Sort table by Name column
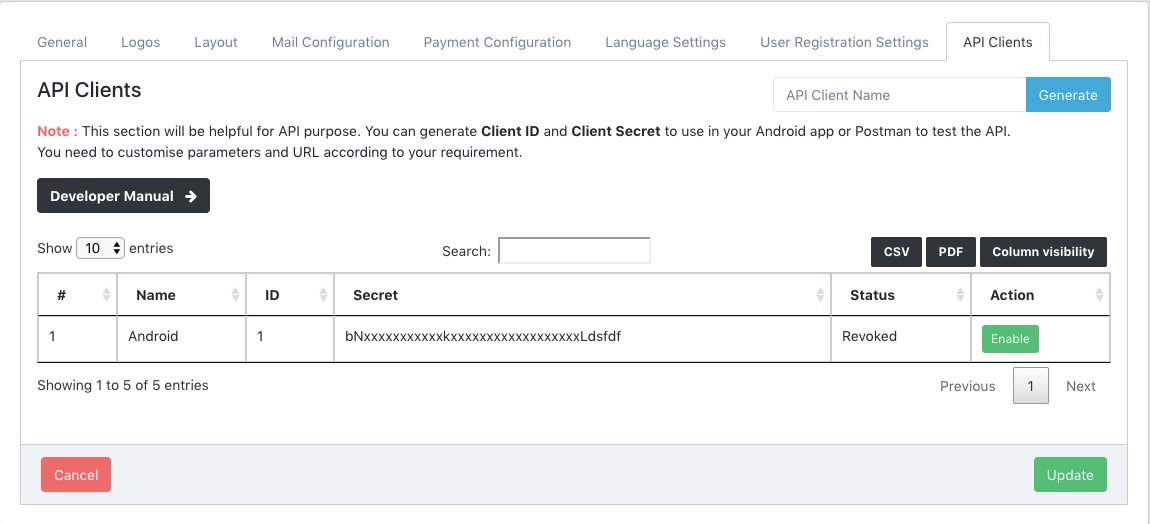 pos(180,295)
